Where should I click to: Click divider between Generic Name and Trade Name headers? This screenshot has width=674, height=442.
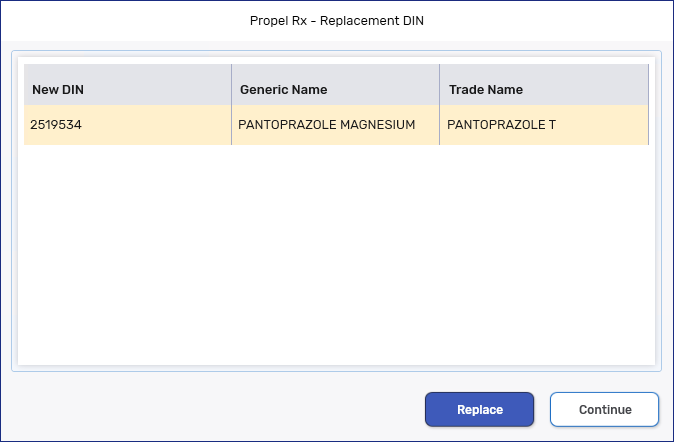click(x=439, y=90)
